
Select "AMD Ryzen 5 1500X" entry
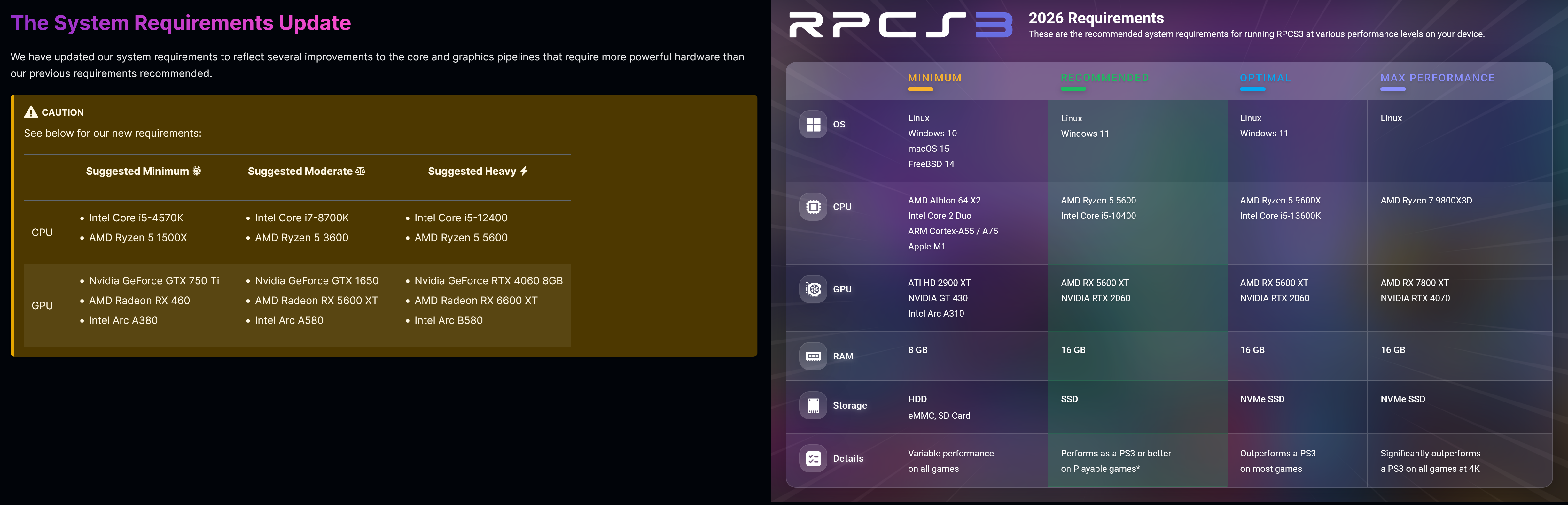click(138, 238)
